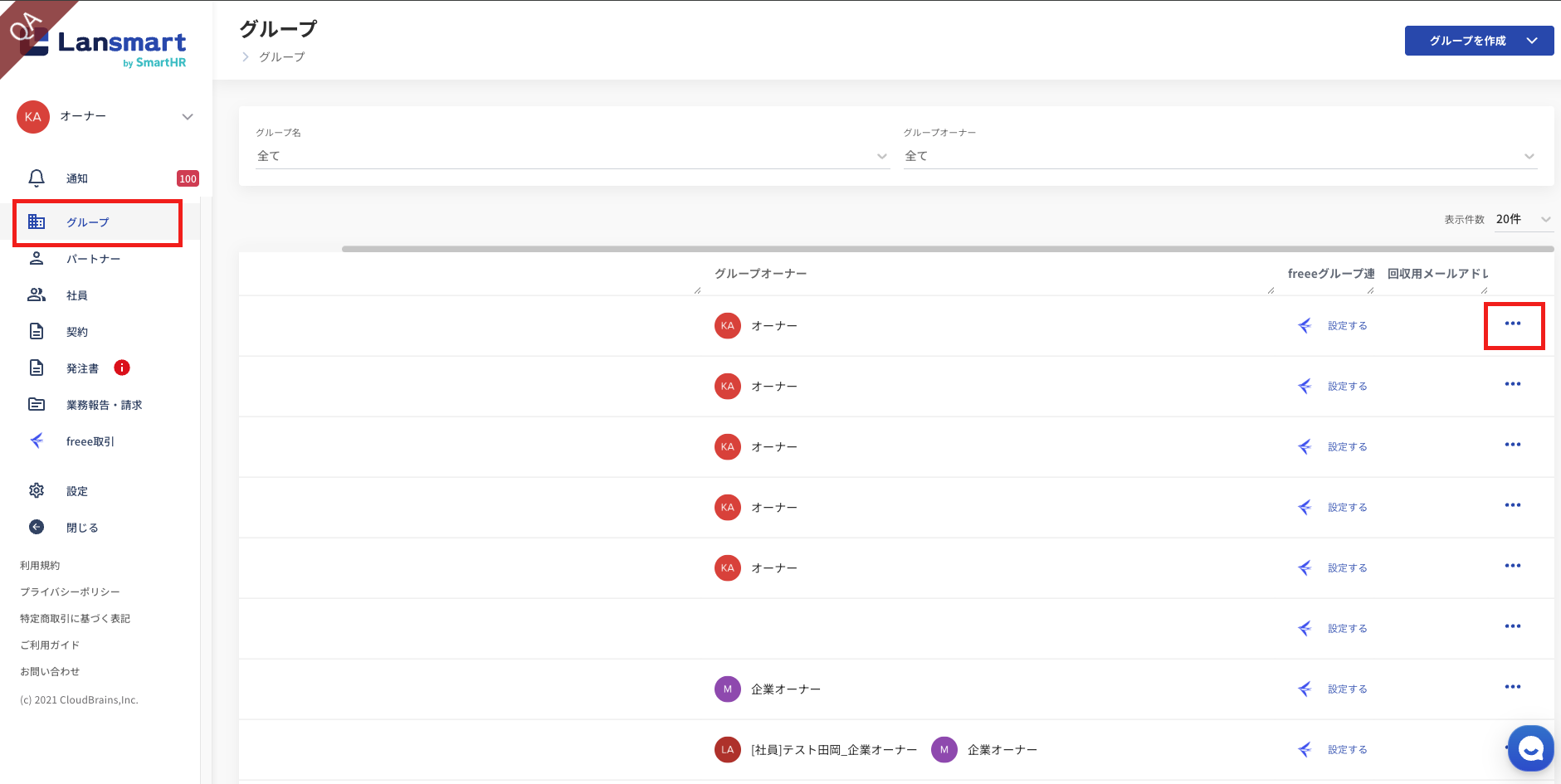Click the red info badge next to 発注書

pyautogui.click(x=122, y=368)
